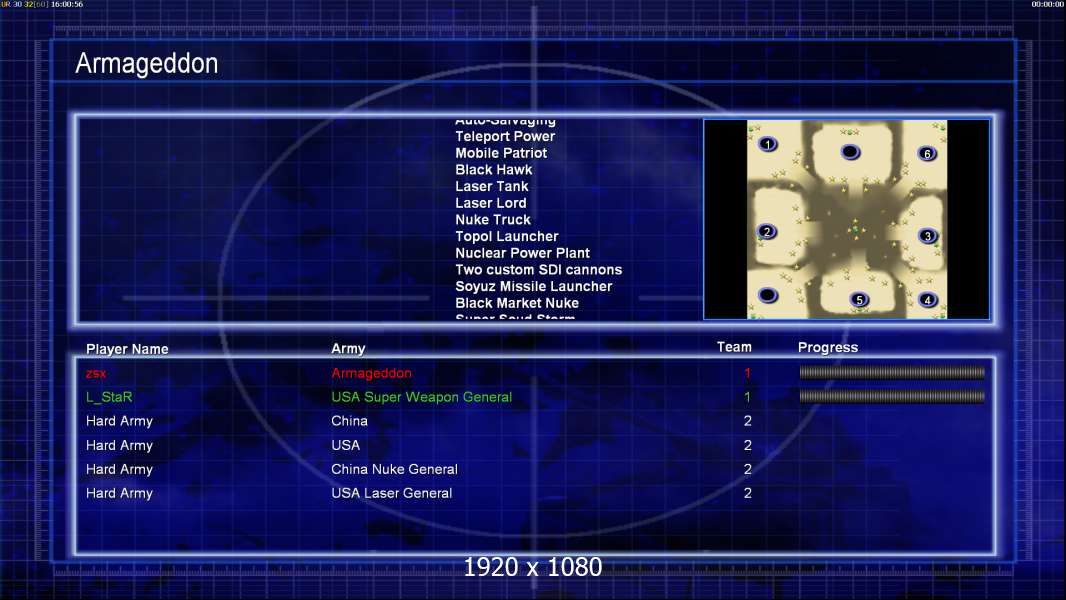Viewport: 1066px width, 600px height.
Task: Click start position marker 1 on map
Action: pos(768,144)
